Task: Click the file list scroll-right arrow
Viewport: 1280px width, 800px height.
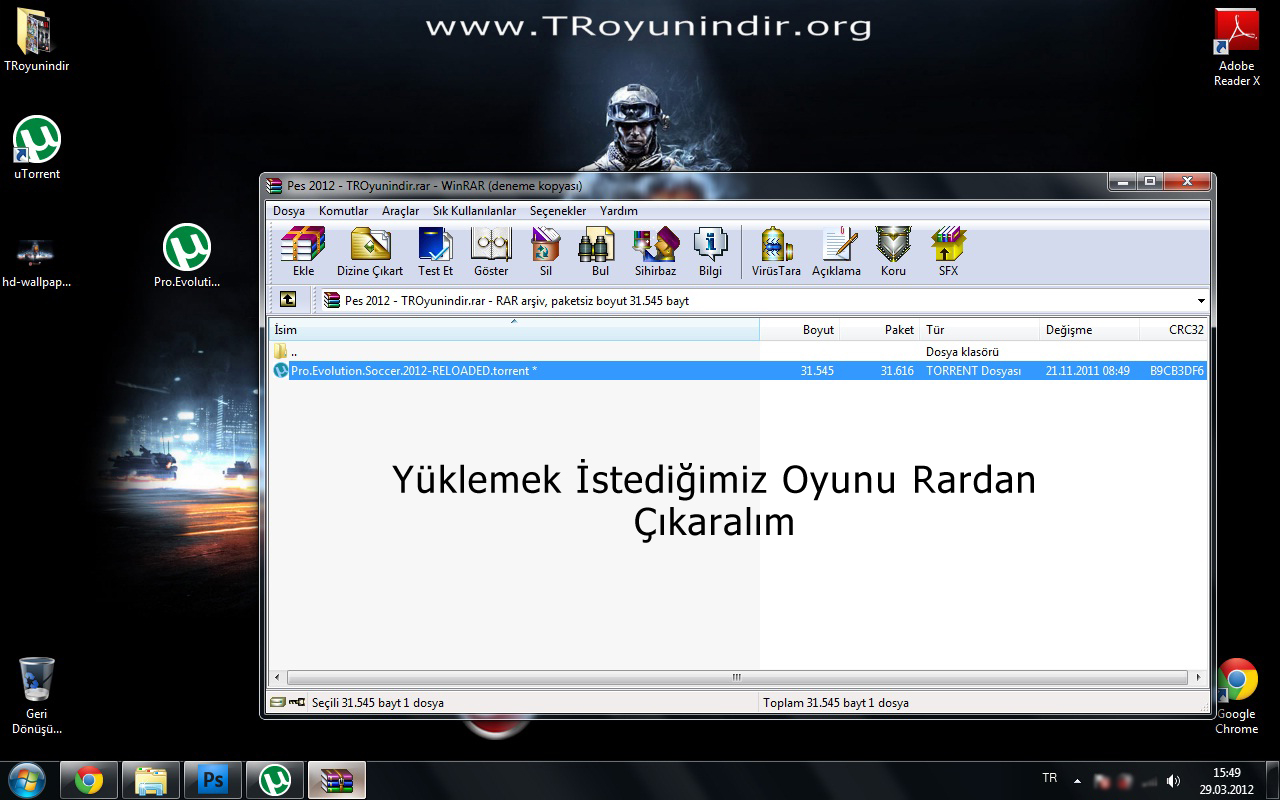Action: point(1200,677)
